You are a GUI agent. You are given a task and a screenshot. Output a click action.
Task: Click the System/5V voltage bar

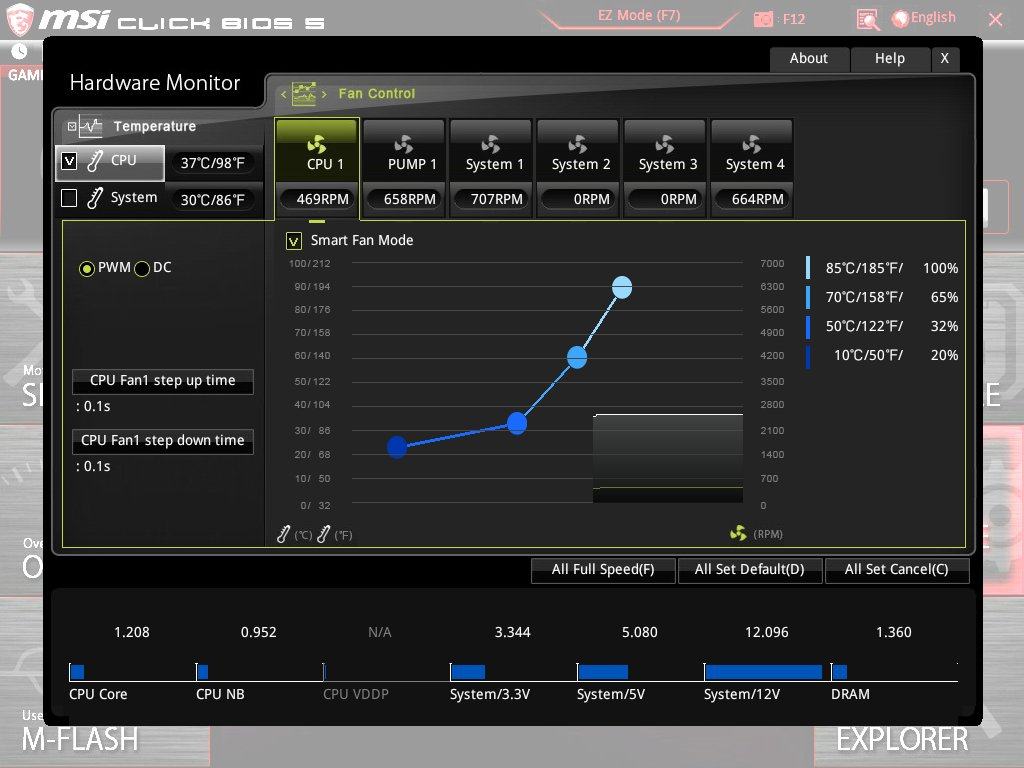tap(603, 672)
